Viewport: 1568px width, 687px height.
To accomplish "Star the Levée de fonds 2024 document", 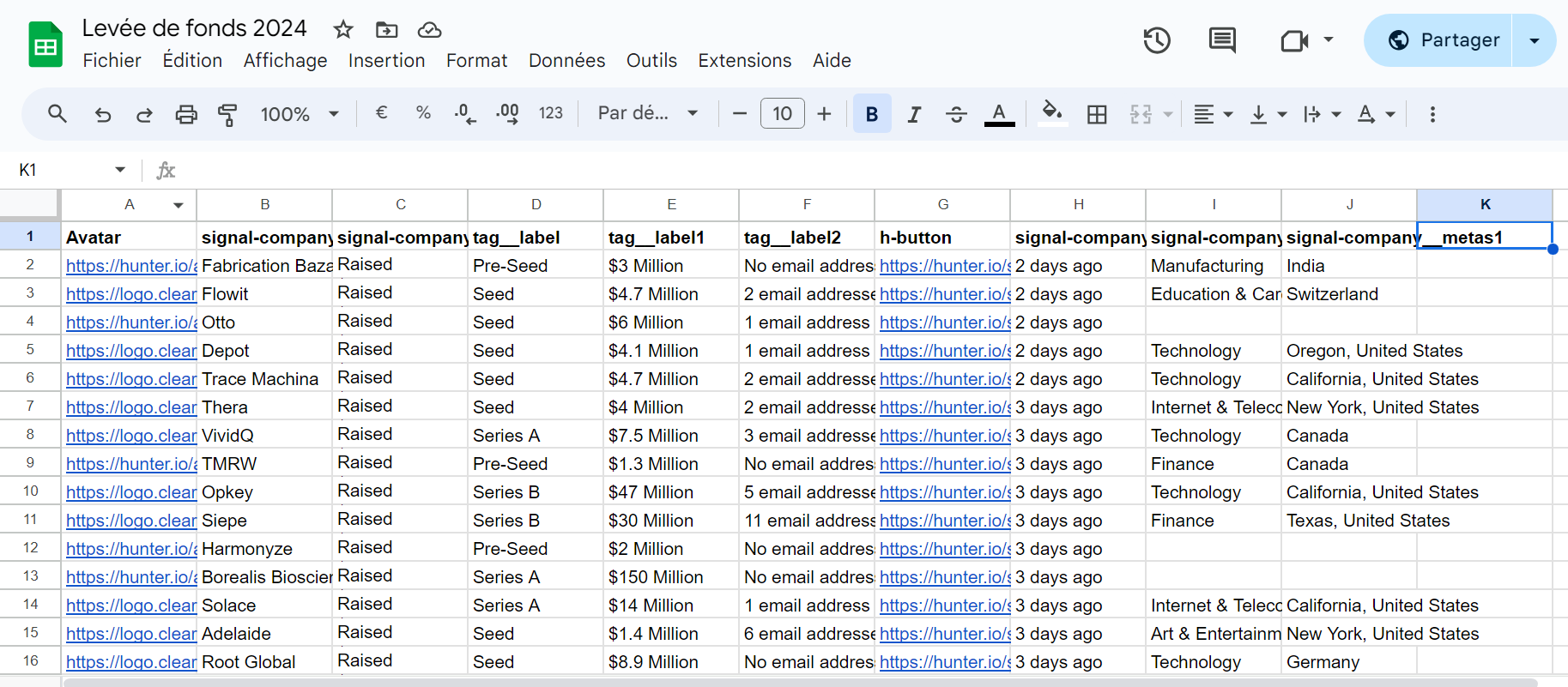I will click(x=343, y=30).
